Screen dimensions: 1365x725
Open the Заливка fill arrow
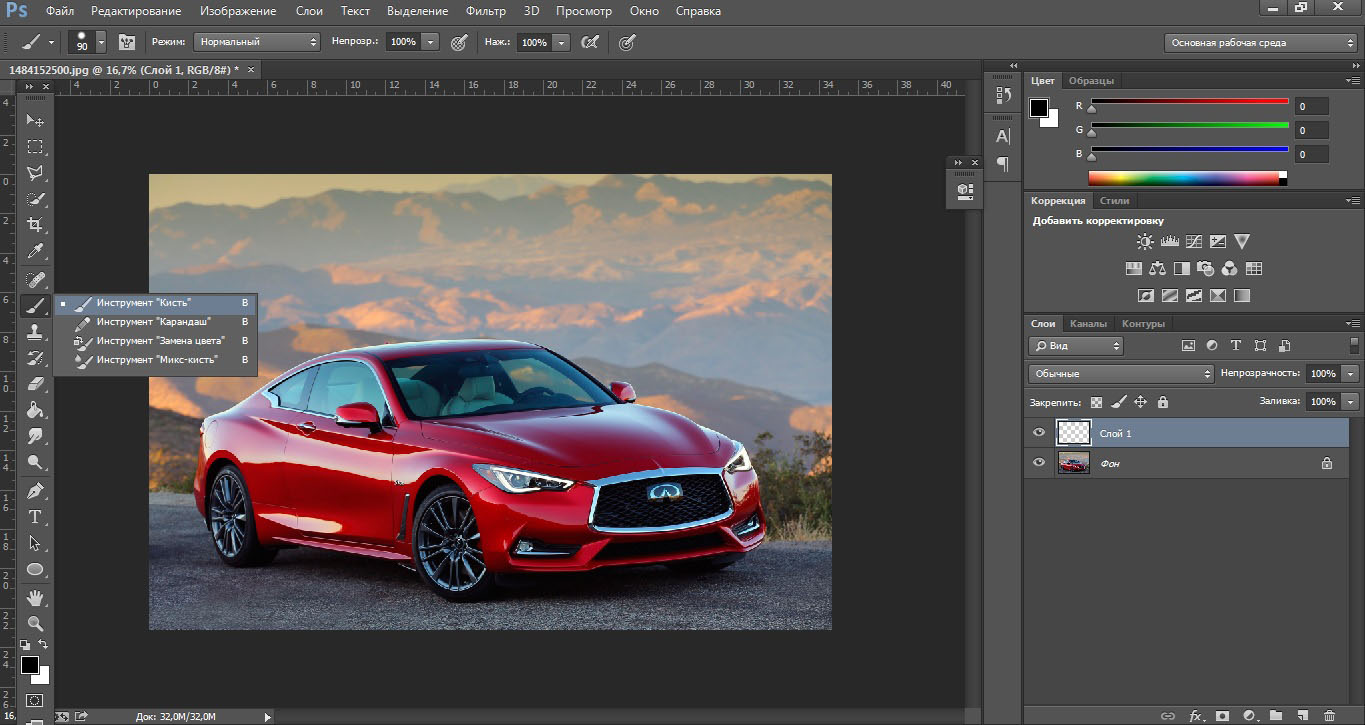tap(1351, 401)
